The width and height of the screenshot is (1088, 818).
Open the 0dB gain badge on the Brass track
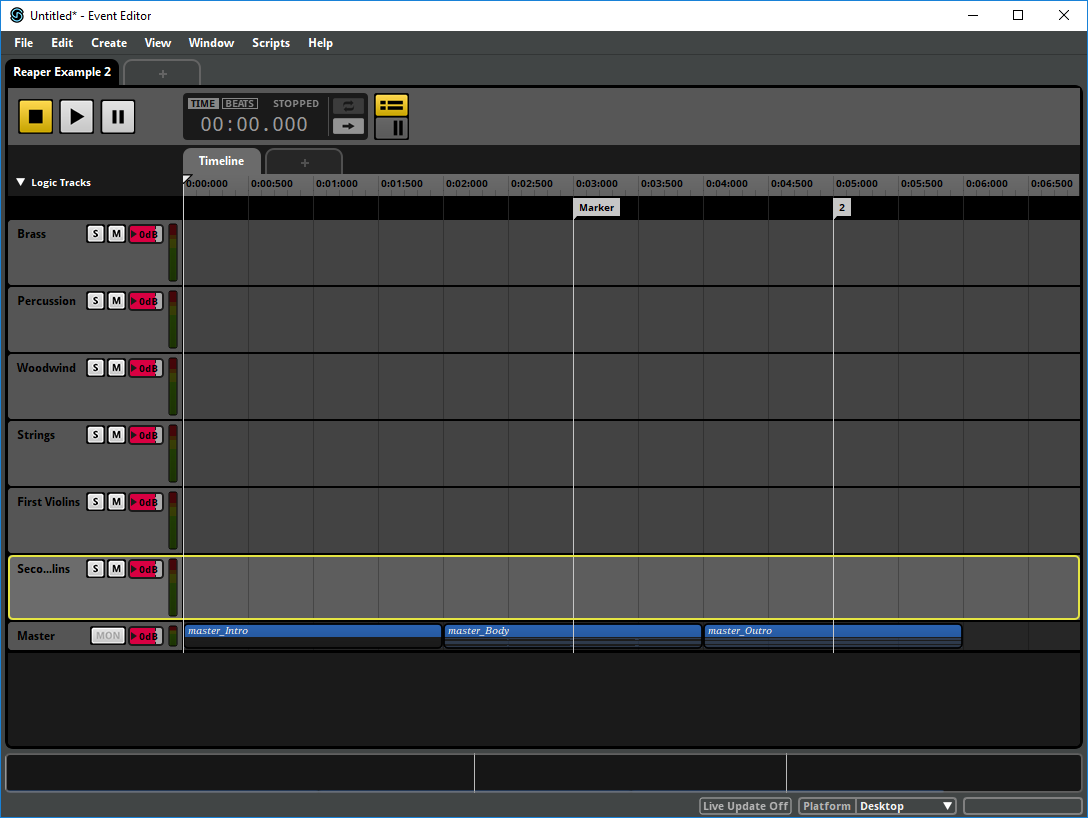click(145, 233)
